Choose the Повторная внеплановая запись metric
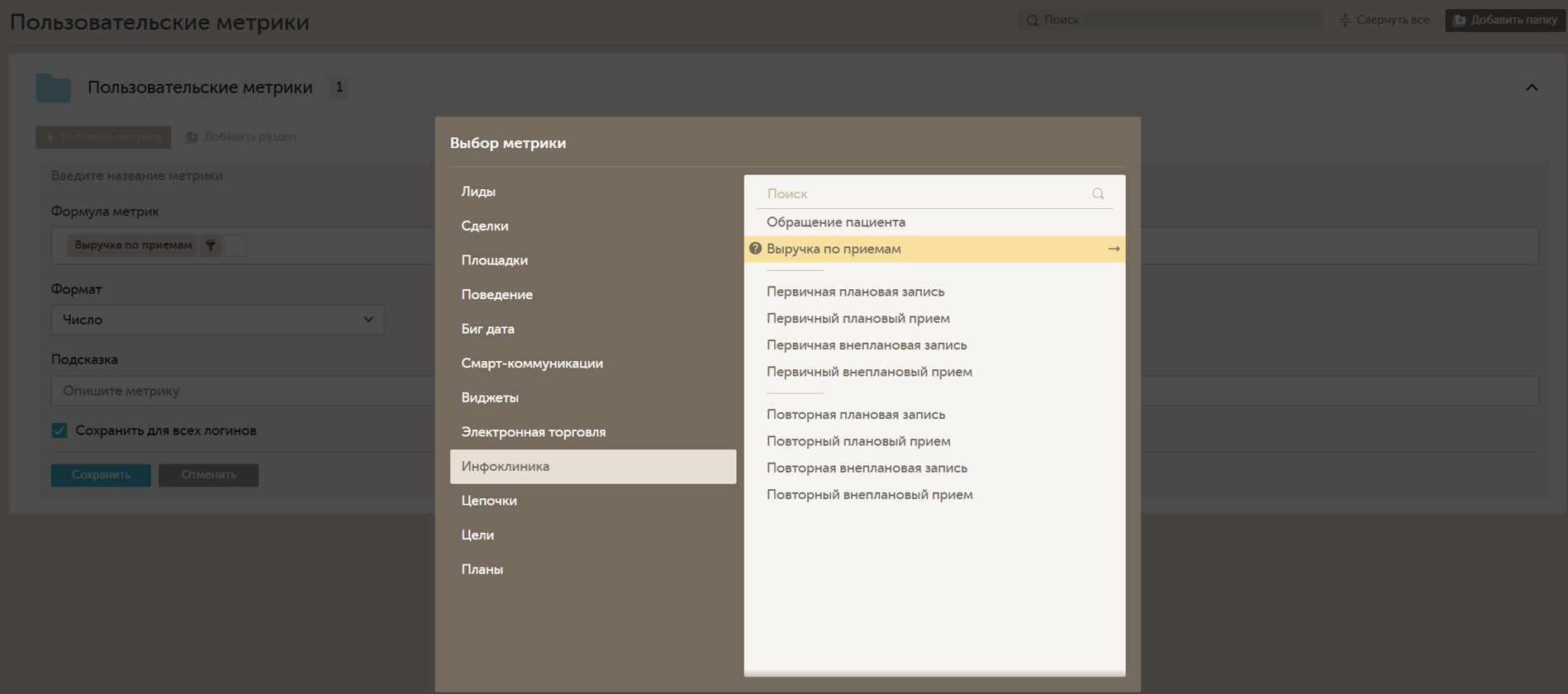Viewport: 1568px width, 694px height. tap(934, 468)
